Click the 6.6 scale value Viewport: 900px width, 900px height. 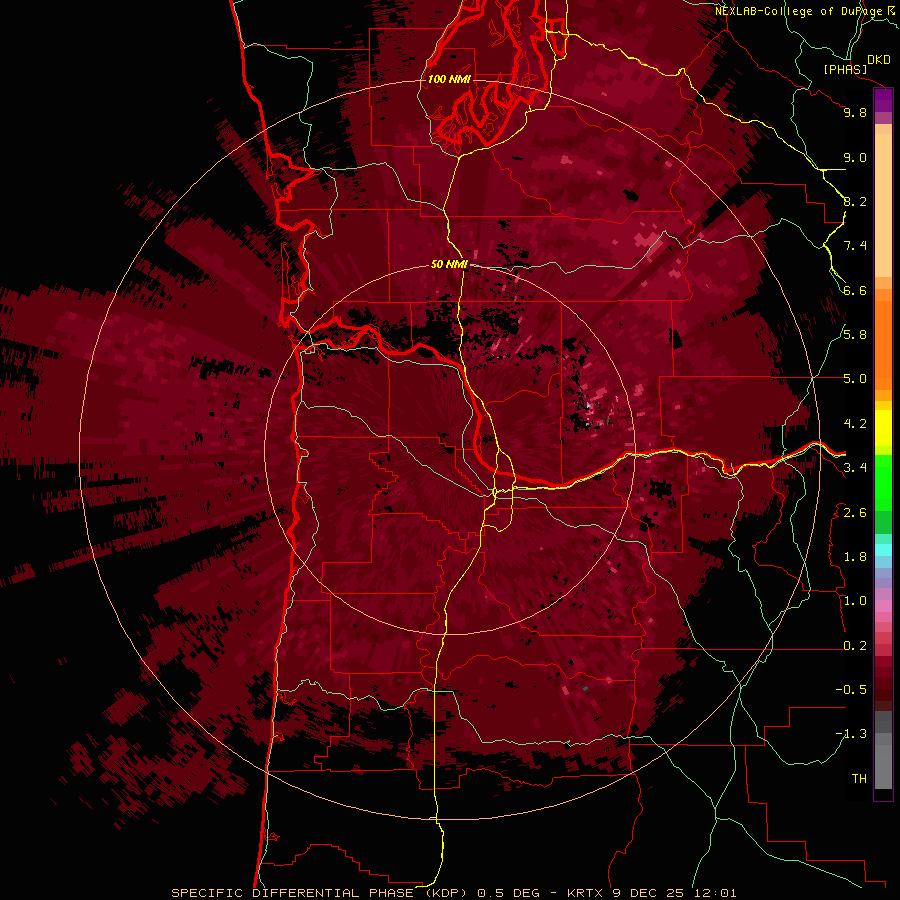point(855,290)
